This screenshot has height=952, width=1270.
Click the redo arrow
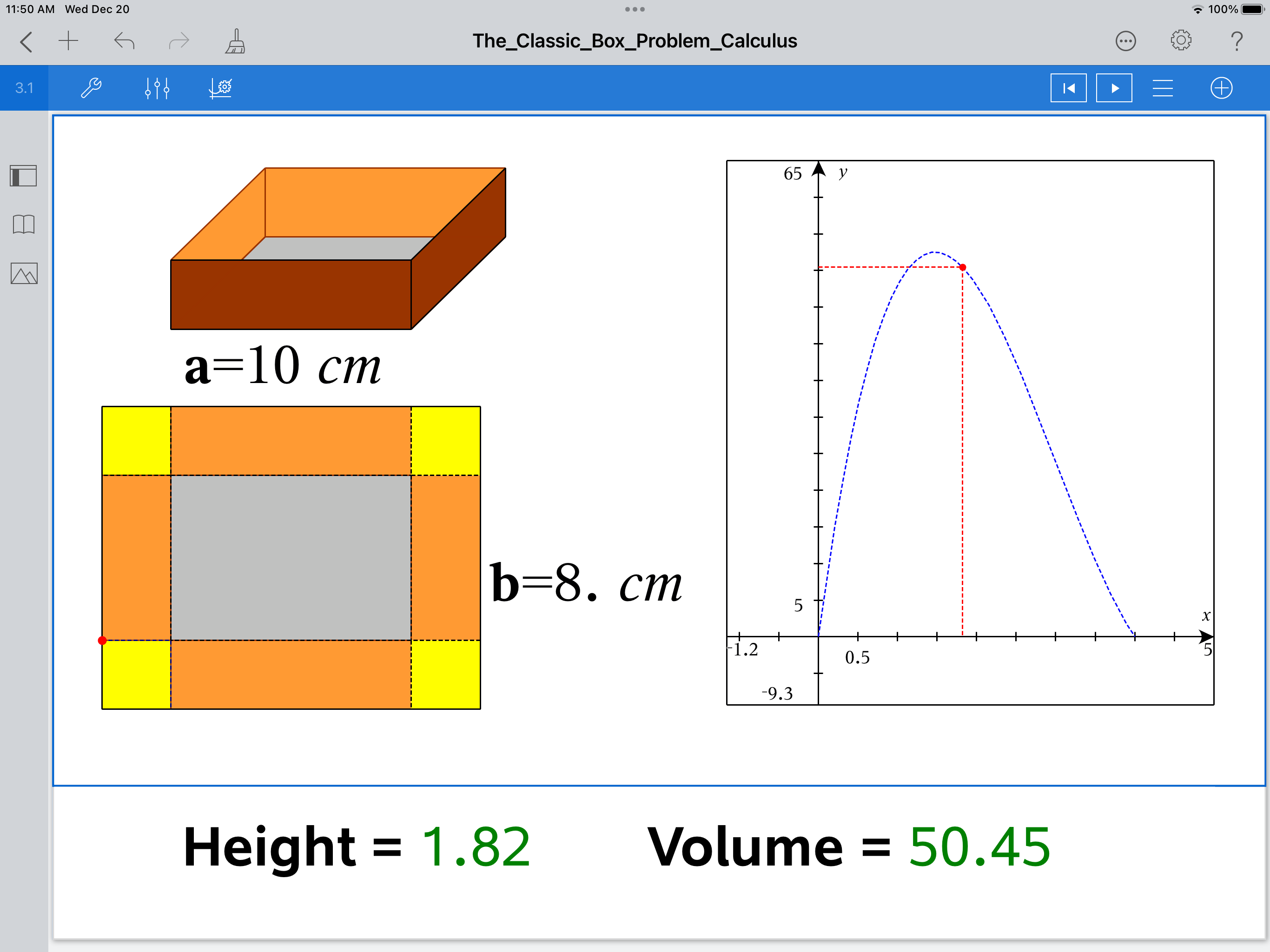179,41
